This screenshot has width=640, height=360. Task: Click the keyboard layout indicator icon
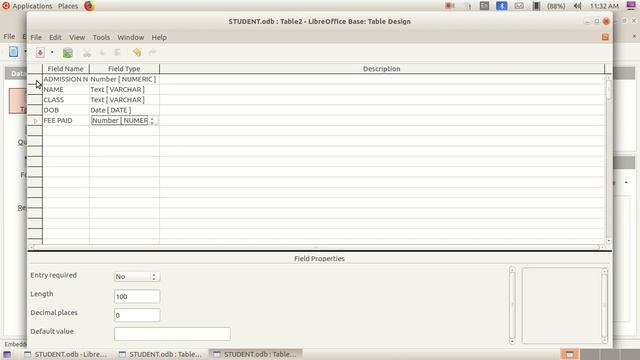click(484, 6)
